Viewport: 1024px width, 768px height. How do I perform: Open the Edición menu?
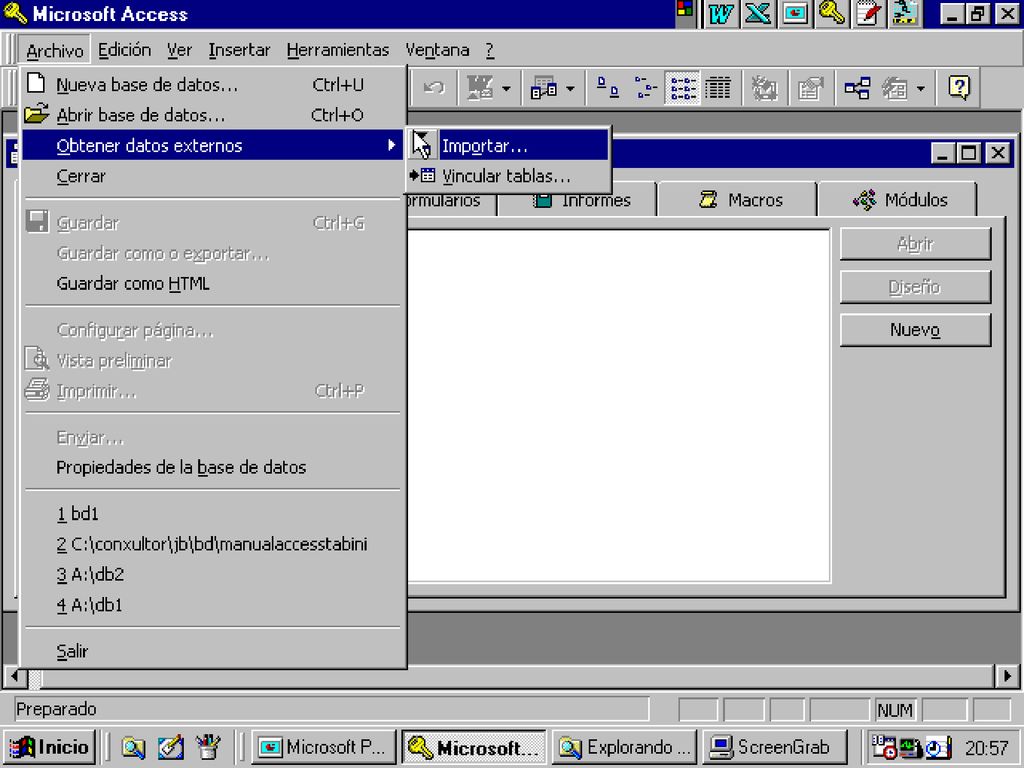(x=124, y=50)
